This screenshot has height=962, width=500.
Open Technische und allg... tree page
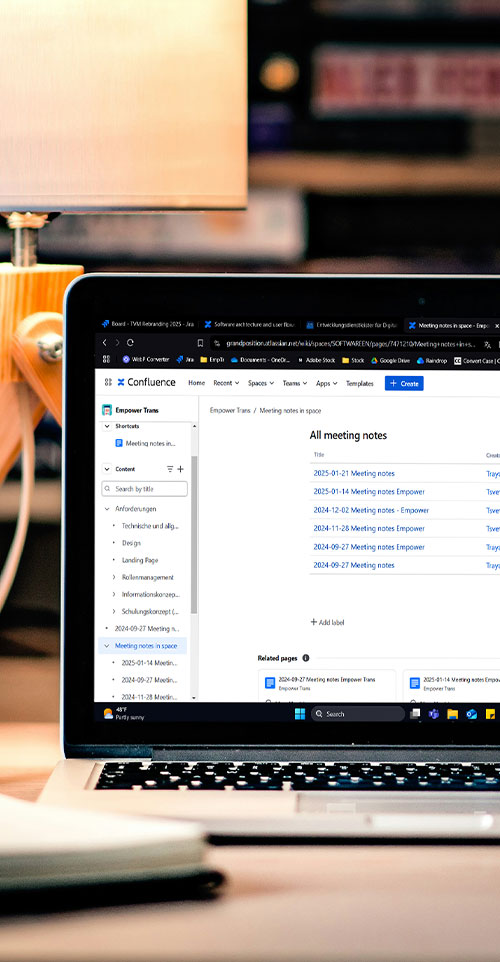tap(150, 526)
